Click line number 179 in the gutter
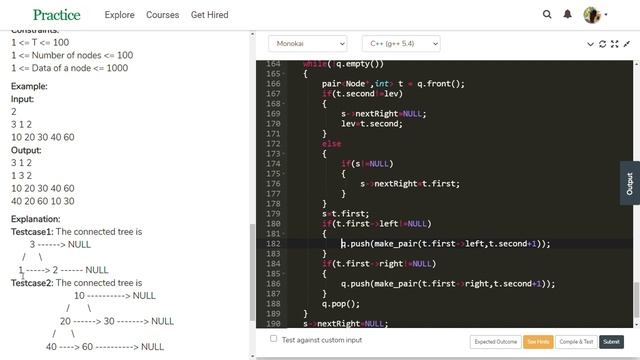Viewport: 640px width, 360px height. [273, 214]
